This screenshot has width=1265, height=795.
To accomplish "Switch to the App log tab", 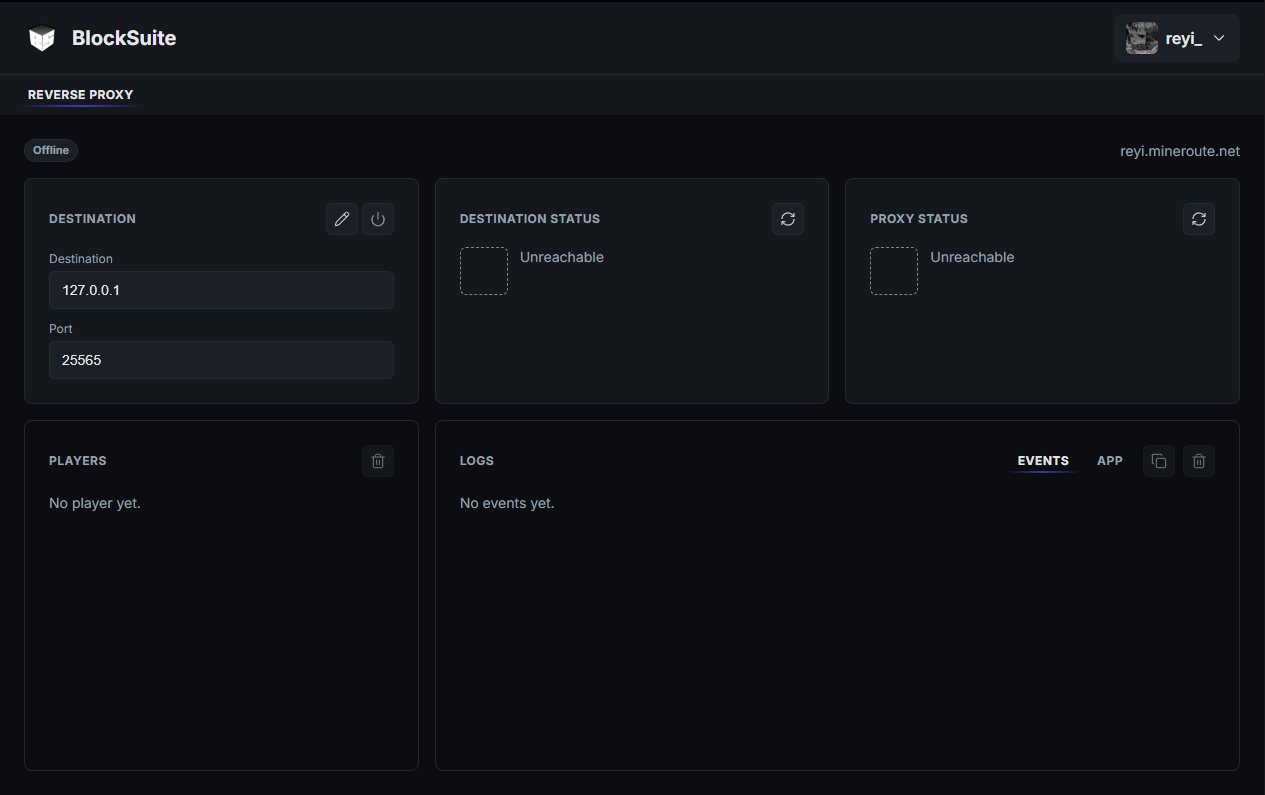I will pos(1110,461).
